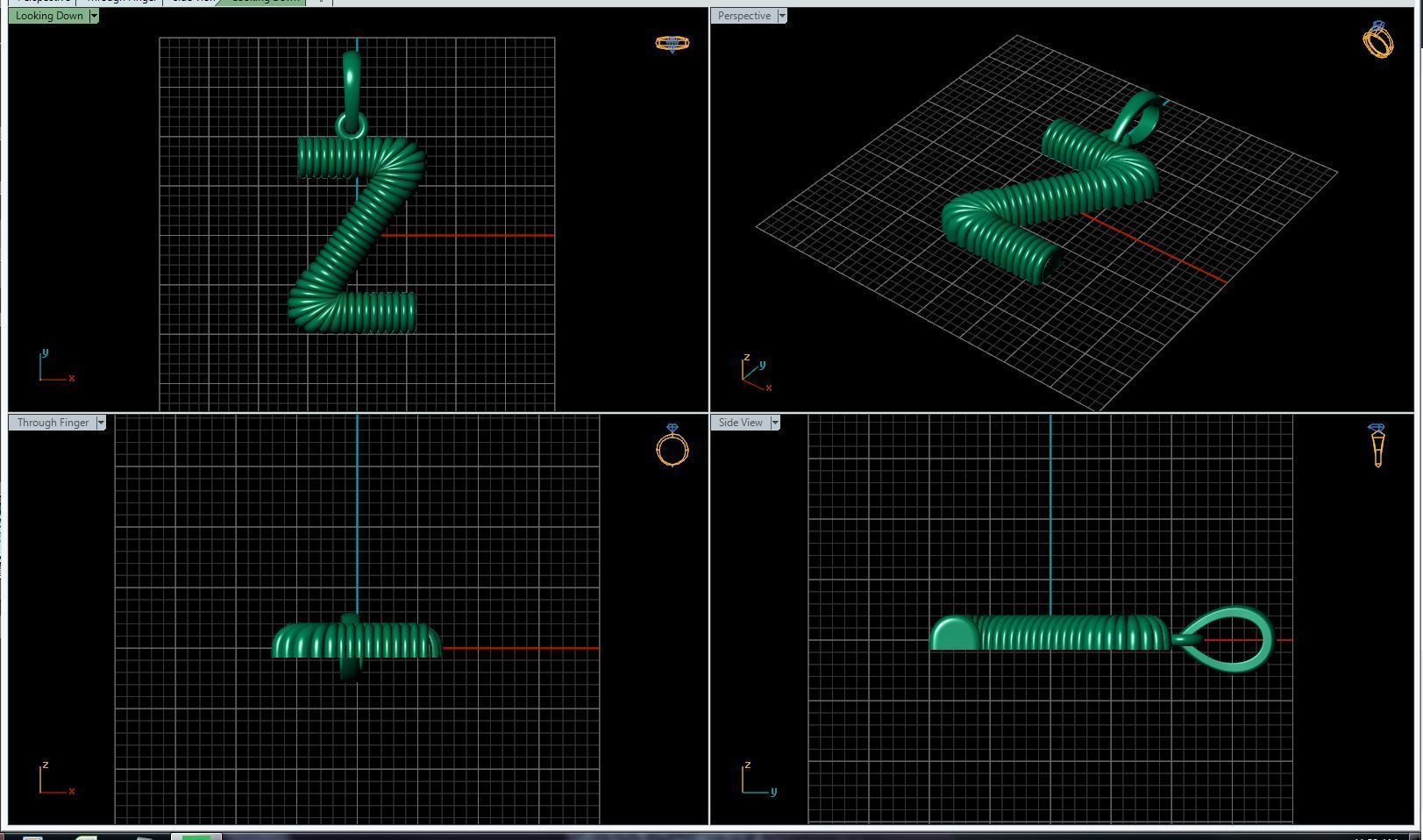The image size is (1423, 840).
Task: Open the Side View viewport dropdown arrow
Action: point(774,423)
